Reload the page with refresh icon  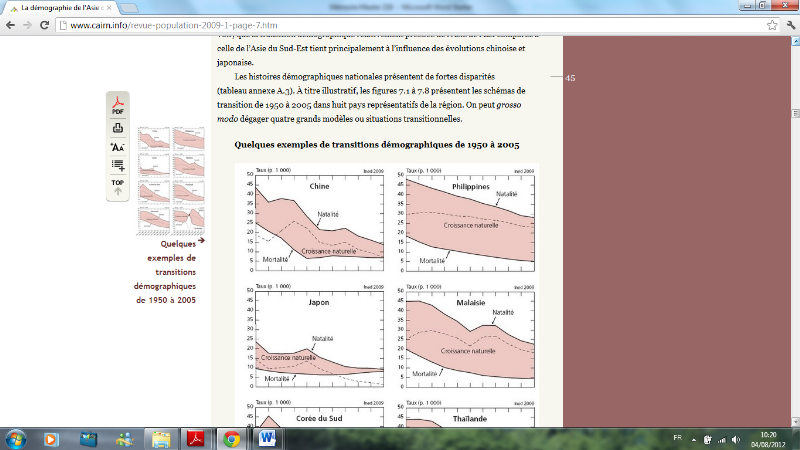click(x=44, y=25)
